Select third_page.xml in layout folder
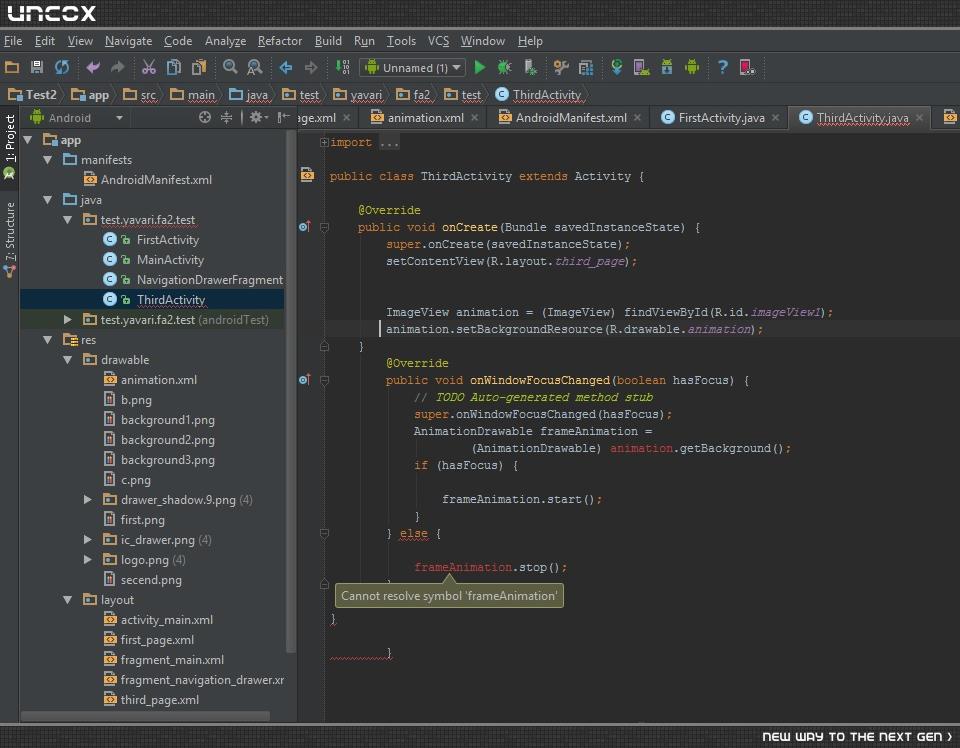This screenshot has height=748, width=960. pyautogui.click(x=160, y=700)
